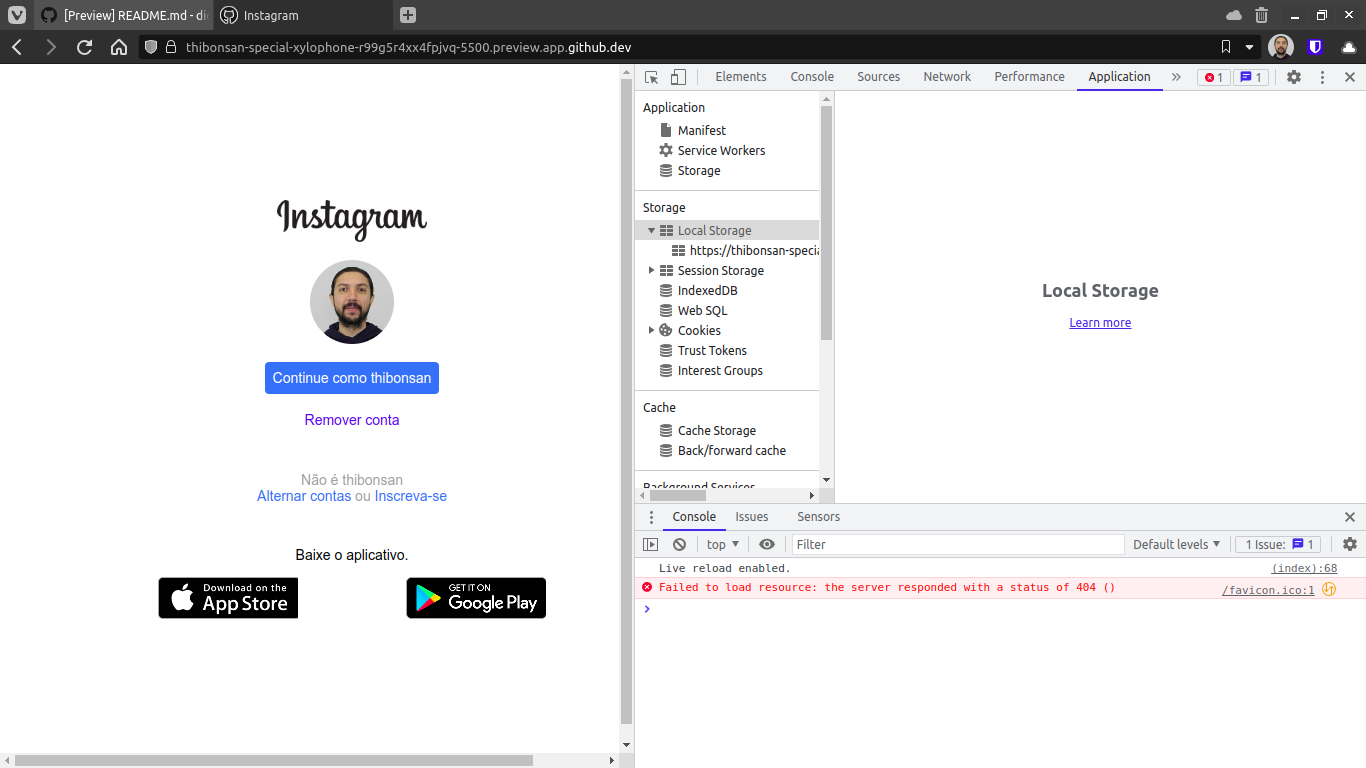Viewport: 1366px width, 768px height.
Task: Select the https://thibonsan origin under Local Storage
Action: pos(754,250)
